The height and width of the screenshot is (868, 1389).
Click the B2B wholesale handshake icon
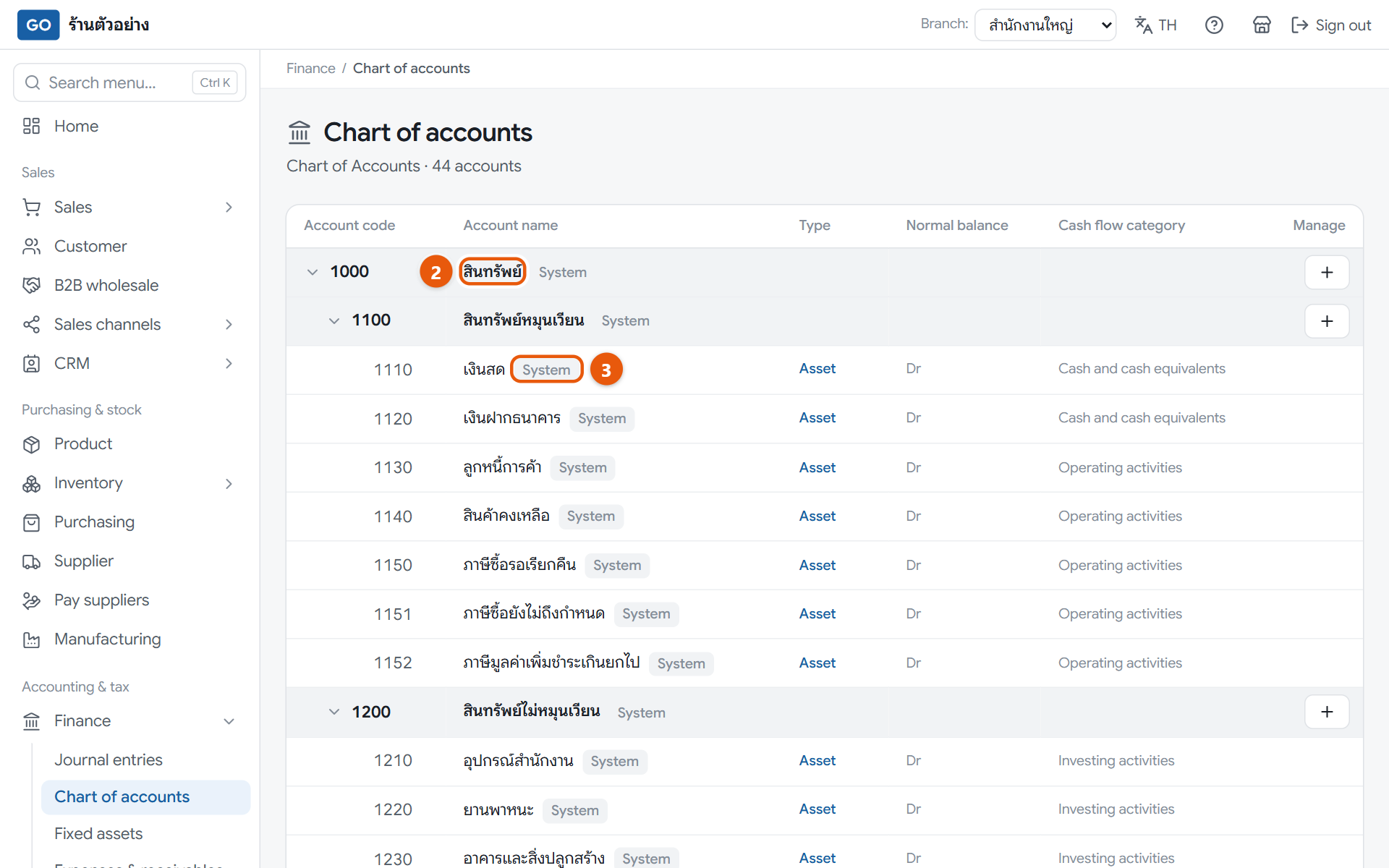pos(31,286)
